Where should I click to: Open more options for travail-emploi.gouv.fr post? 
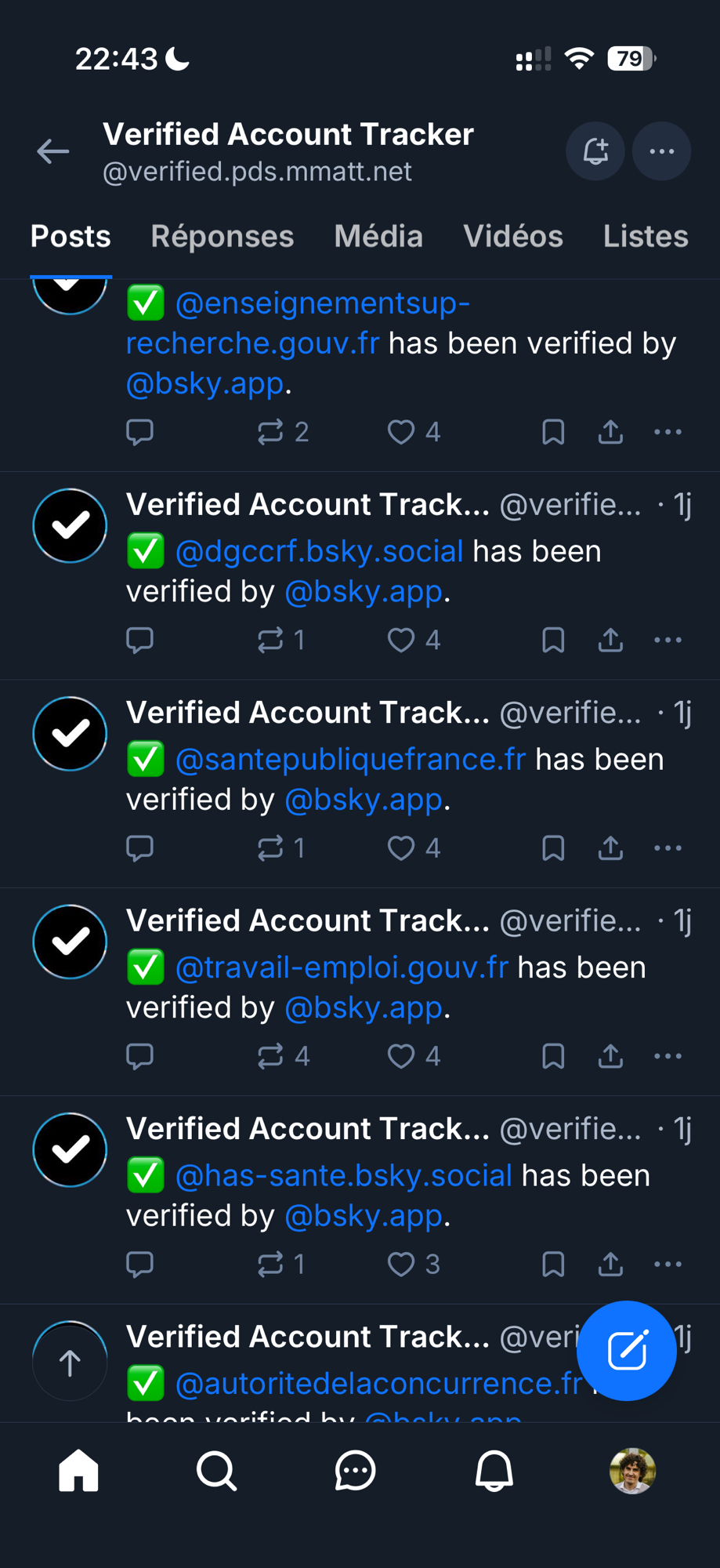[x=668, y=1057]
